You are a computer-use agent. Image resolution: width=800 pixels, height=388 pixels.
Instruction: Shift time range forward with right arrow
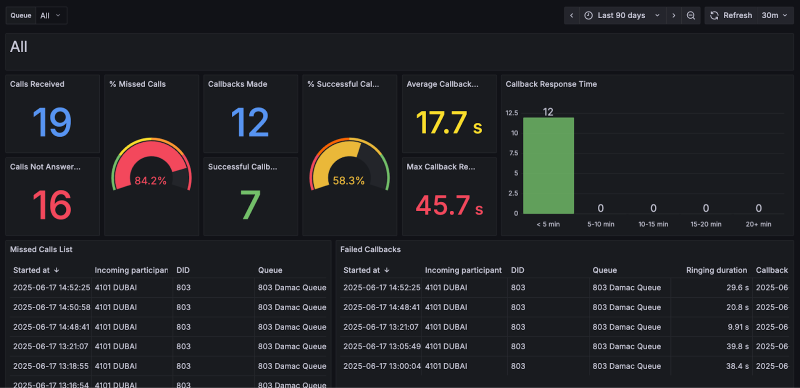(673, 15)
